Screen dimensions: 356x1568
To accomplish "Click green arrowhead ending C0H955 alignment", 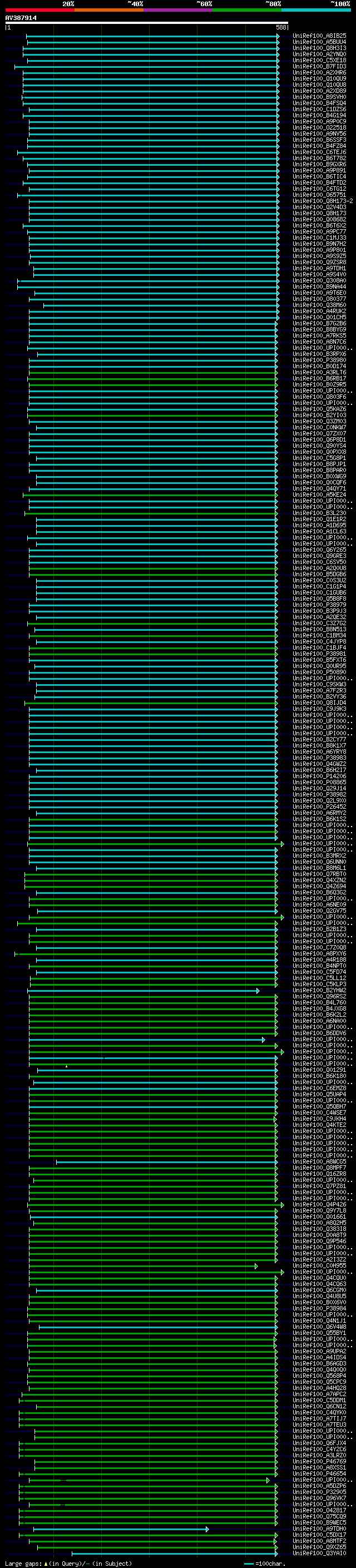I will tap(256, 1266).
